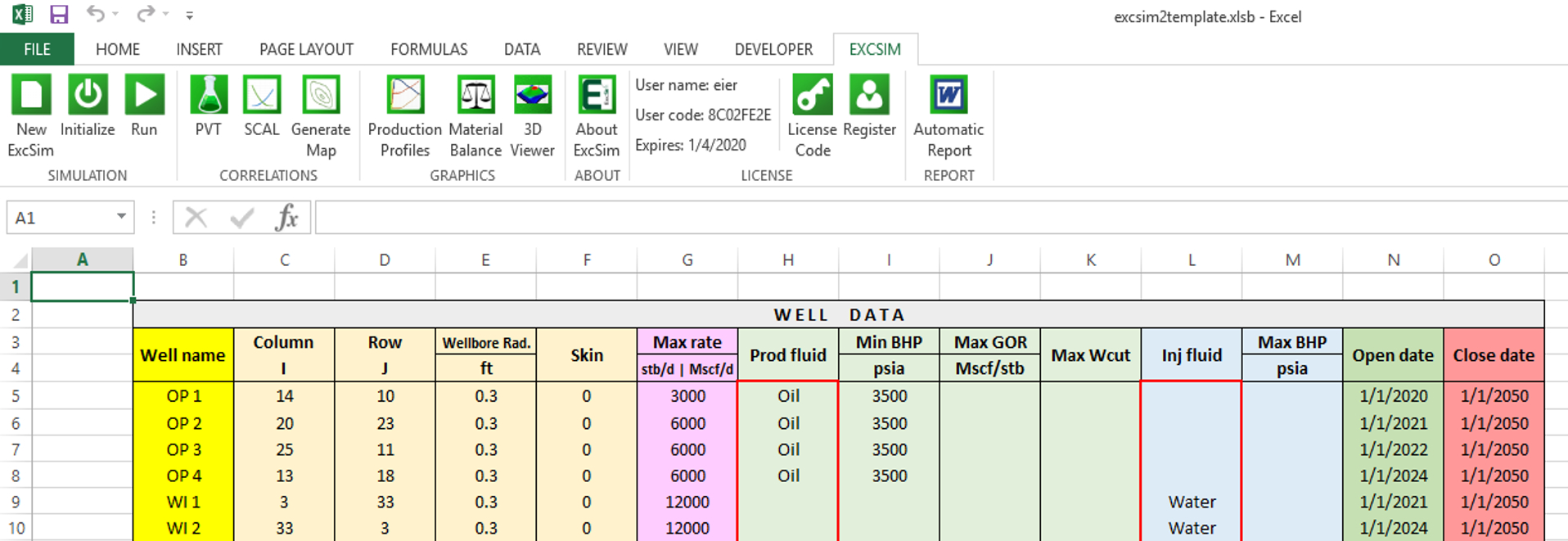The width and height of the screenshot is (1568, 541).
Task: Open Customize Quick Access Toolbar dropdown
Action: click(x=189, y=15)
